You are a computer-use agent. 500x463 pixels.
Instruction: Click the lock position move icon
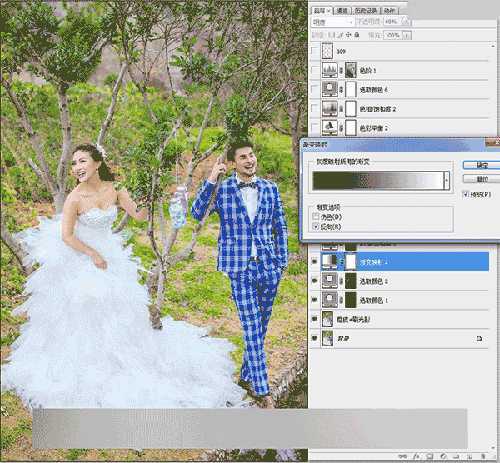pos(349,35)
